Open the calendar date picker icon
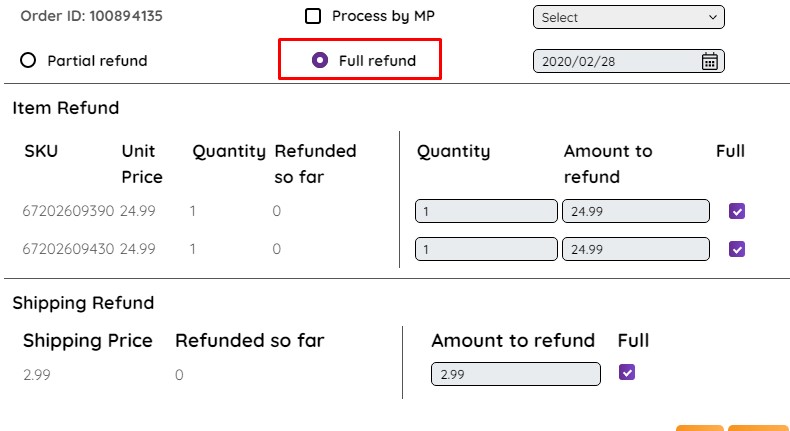Image resolution: width=790 pixels, height=431 pixels. click(x=709, y=61)
